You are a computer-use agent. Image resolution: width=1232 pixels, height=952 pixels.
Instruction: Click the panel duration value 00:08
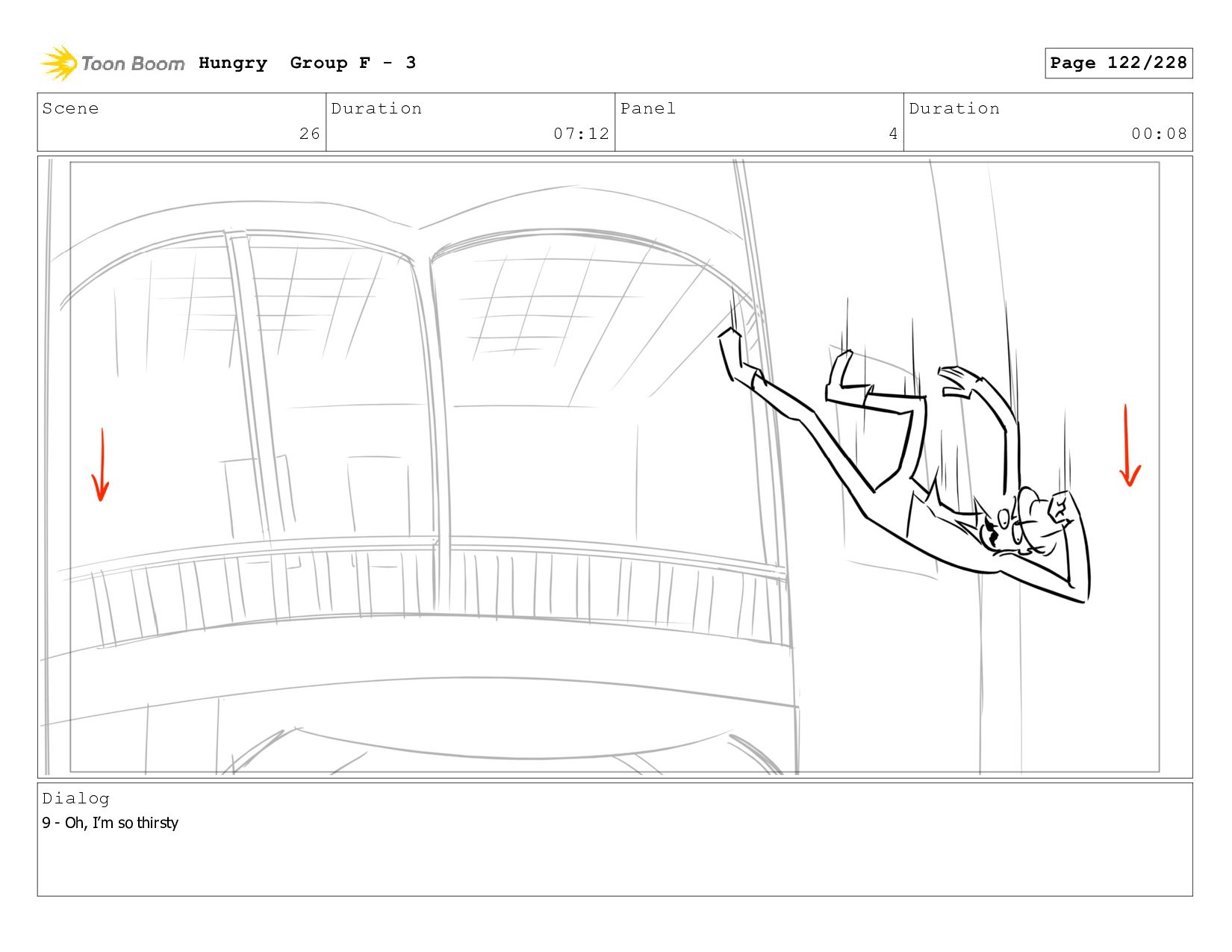click(x=1159, y=134)
